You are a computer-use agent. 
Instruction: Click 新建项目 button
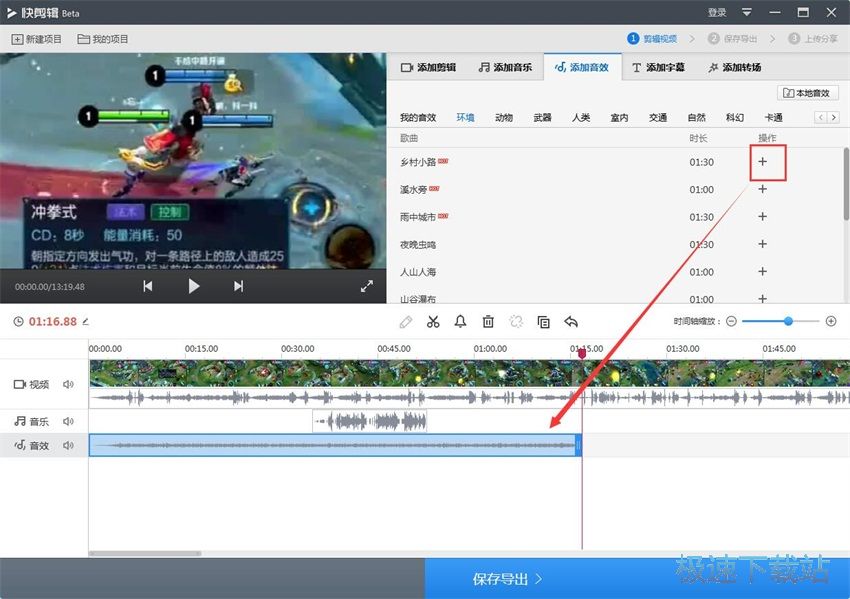click(37, 39)
